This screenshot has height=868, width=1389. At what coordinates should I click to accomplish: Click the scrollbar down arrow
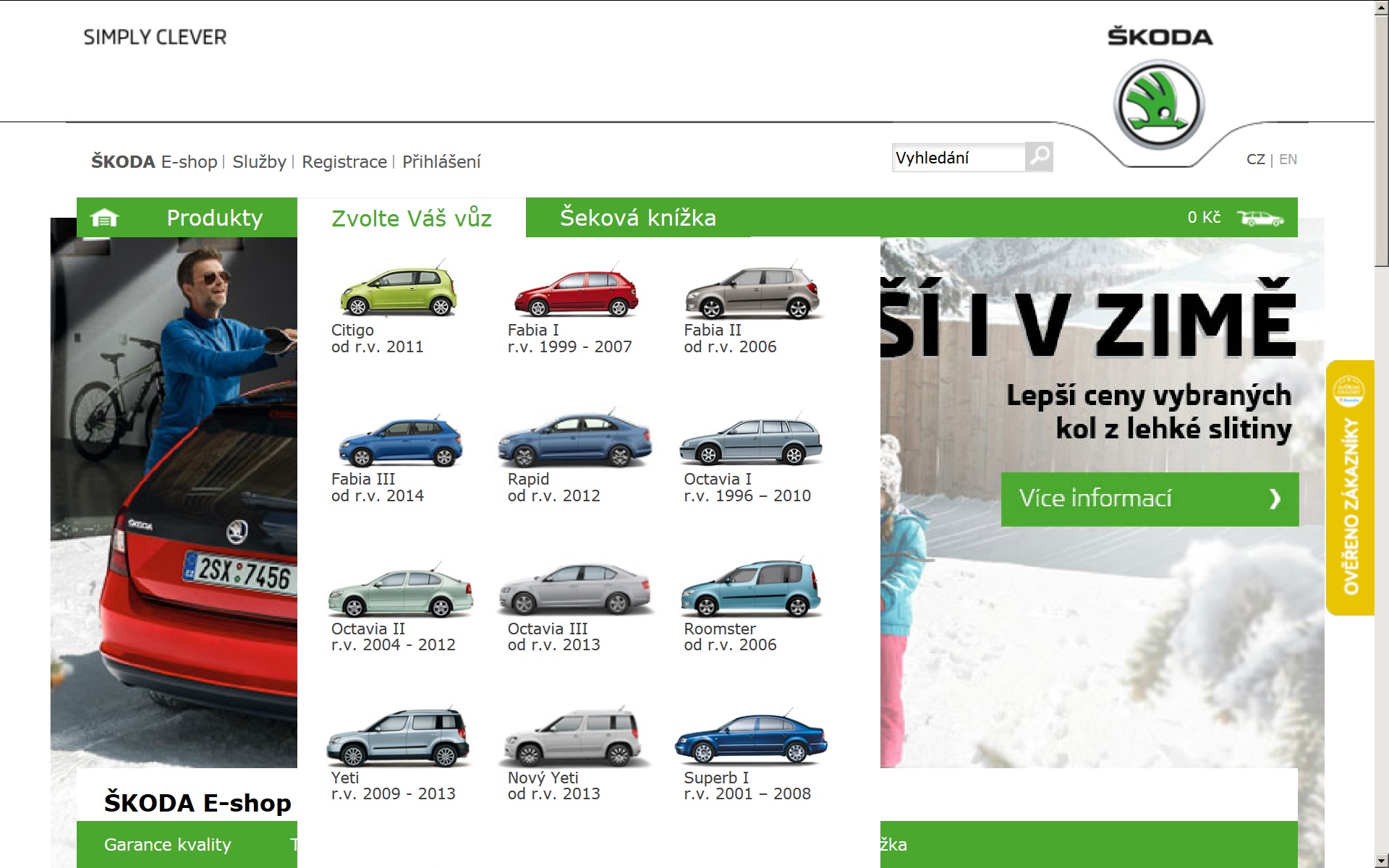click(x=1382, y=861)
